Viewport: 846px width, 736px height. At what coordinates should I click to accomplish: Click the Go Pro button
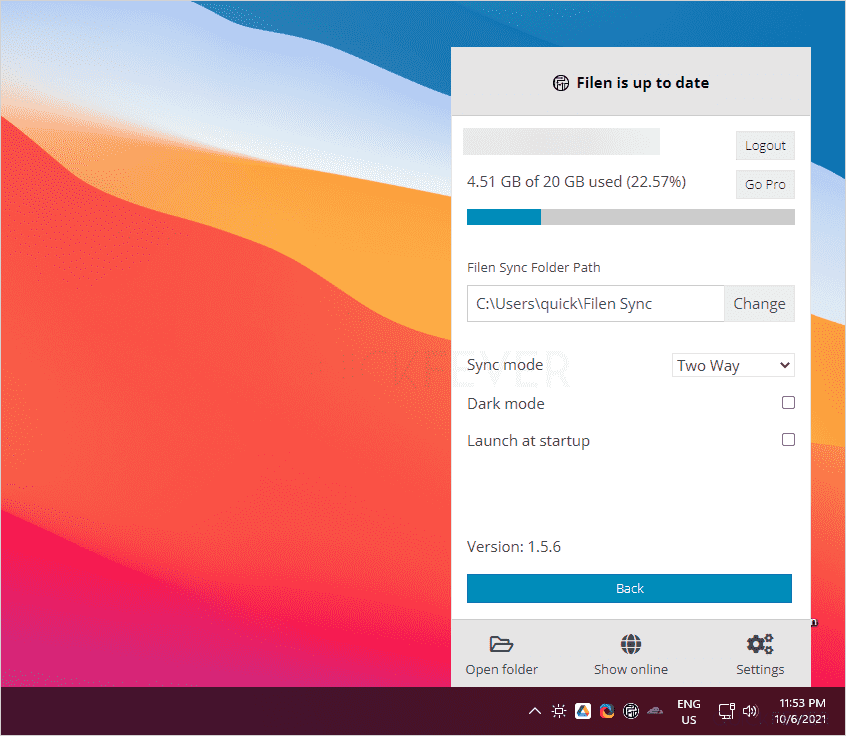(765, 185)
